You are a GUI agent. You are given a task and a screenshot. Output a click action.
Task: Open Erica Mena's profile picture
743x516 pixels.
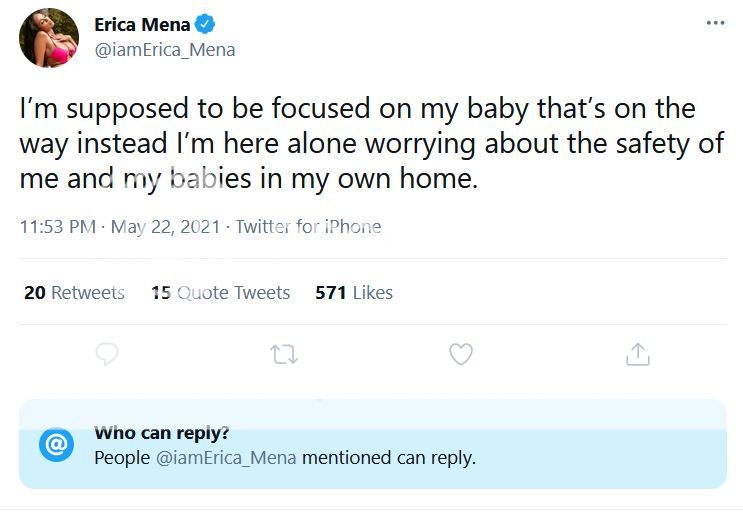[x=49, y=38]
